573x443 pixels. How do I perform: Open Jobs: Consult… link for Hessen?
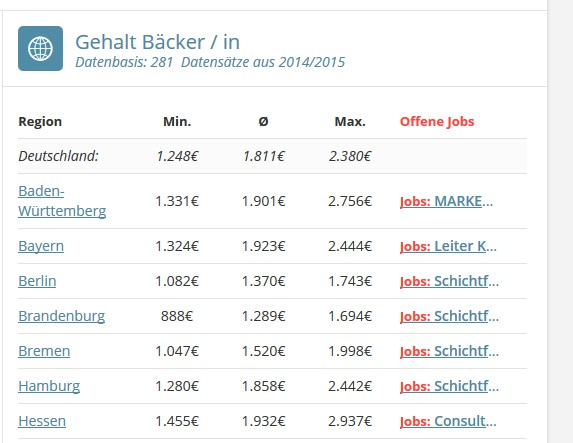(448, 421)
